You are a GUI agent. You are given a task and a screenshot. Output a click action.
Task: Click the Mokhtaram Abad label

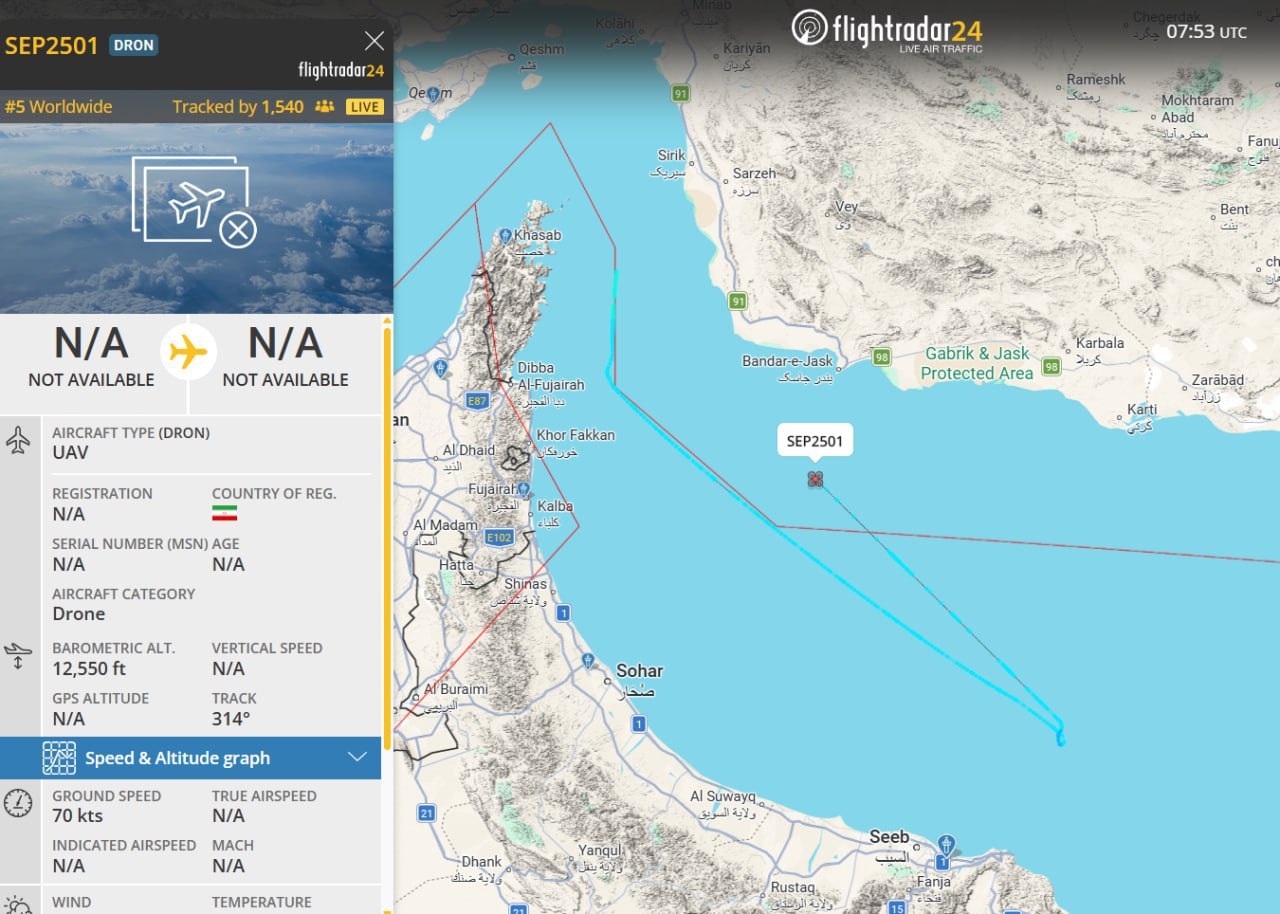click(x=1197, y=109)
